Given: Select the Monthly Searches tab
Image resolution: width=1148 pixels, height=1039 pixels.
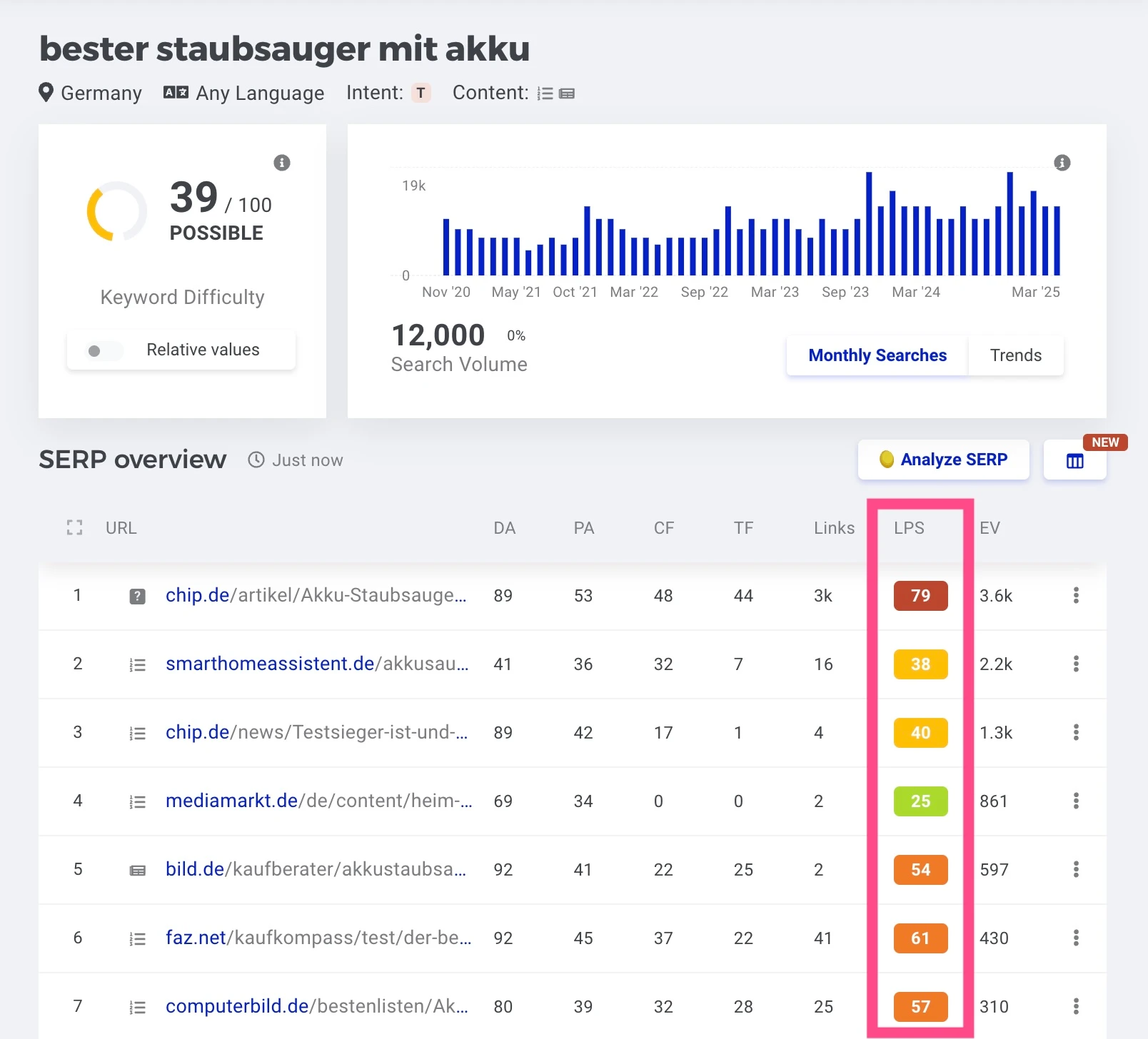Looking at the screenshot, I should [877, 355].
